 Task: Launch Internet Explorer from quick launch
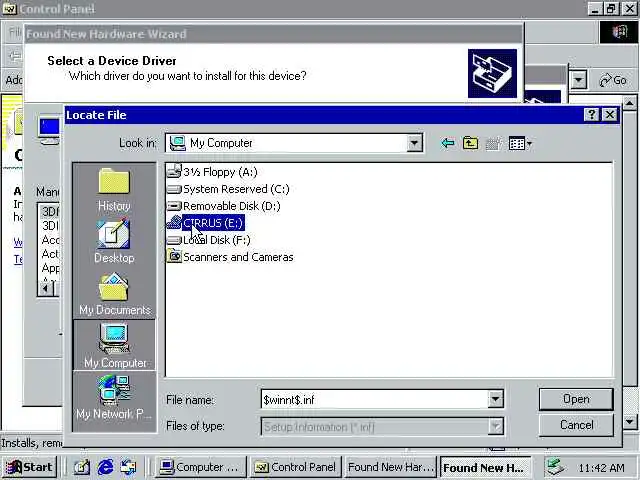(105, 467)
